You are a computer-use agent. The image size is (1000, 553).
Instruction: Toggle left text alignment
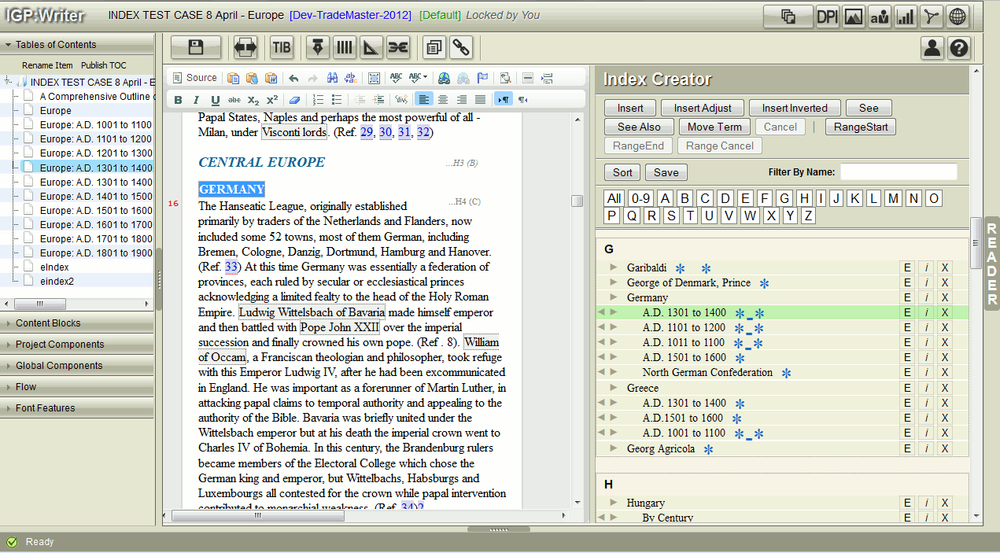pos(423,100)
